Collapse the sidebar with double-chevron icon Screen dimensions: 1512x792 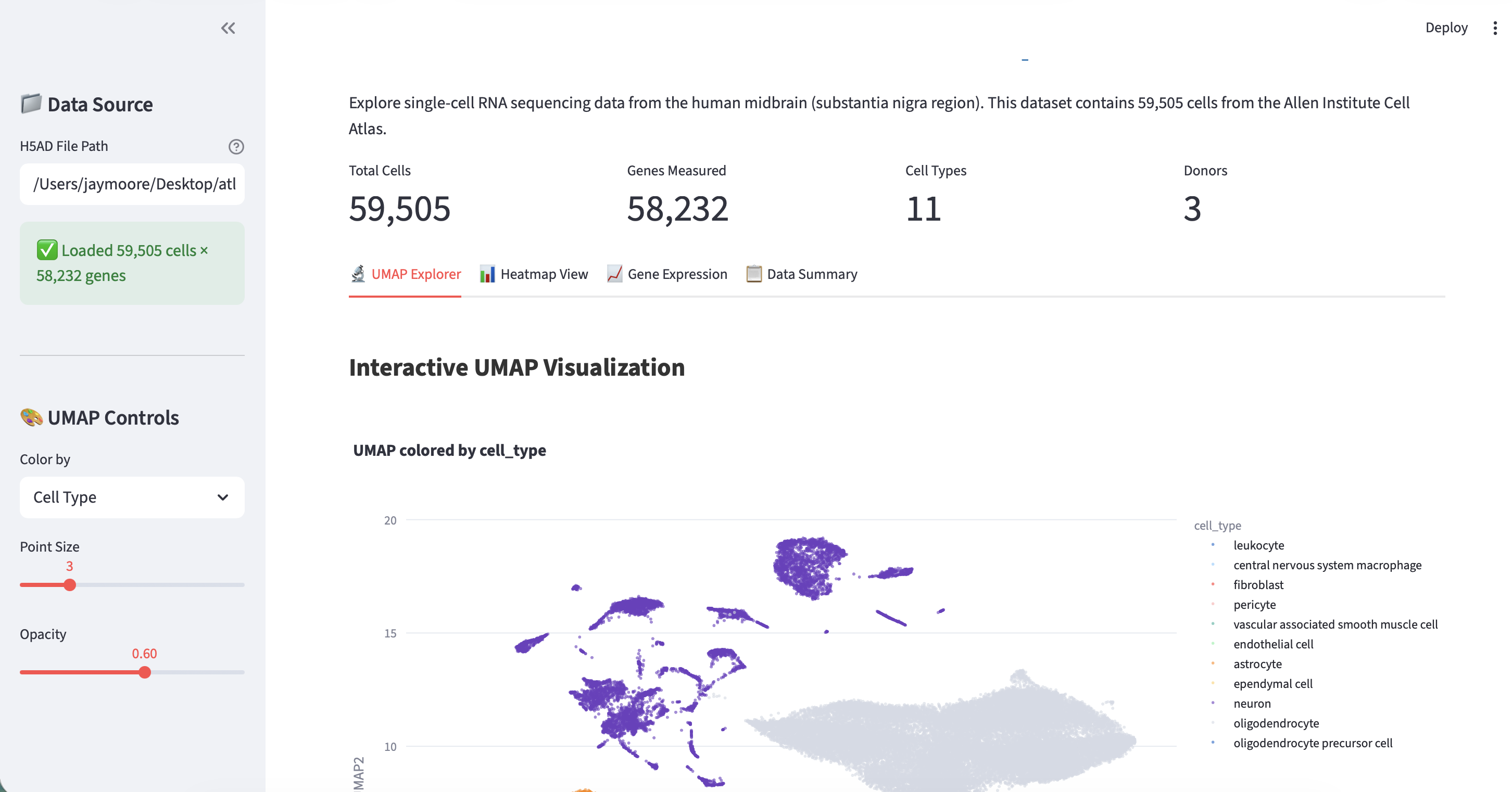click(228, 28)
